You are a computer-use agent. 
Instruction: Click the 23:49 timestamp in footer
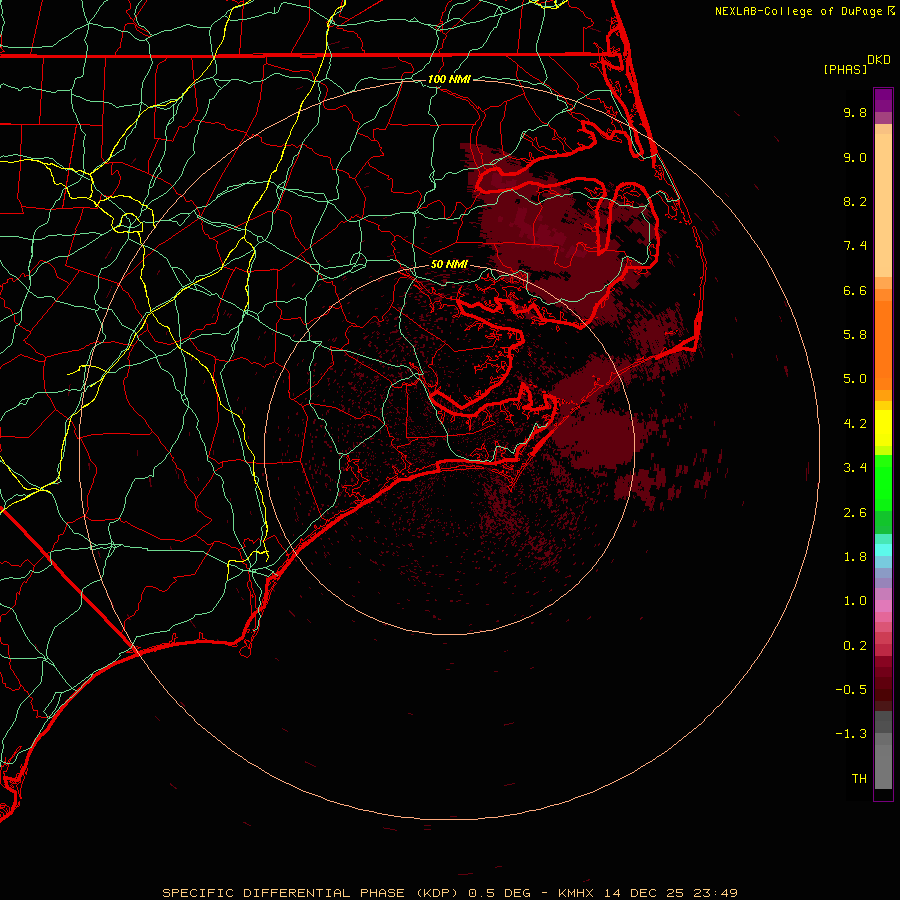point(716,893)
